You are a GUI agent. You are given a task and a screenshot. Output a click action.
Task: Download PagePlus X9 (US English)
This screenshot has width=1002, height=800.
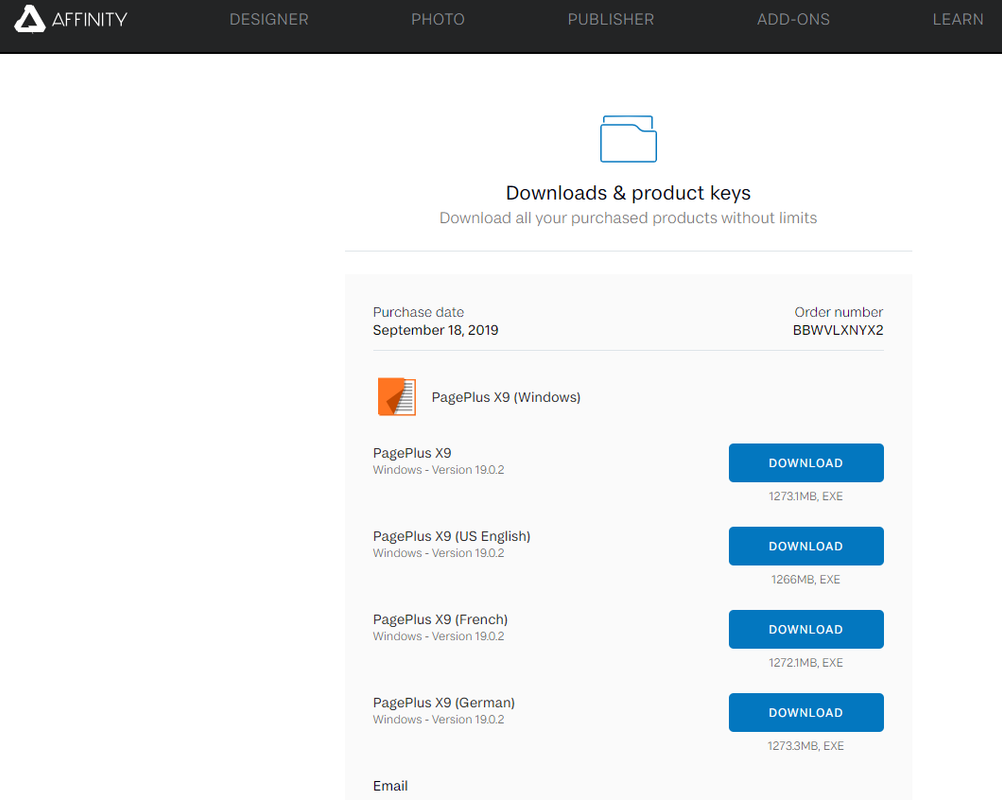point(806,546)
